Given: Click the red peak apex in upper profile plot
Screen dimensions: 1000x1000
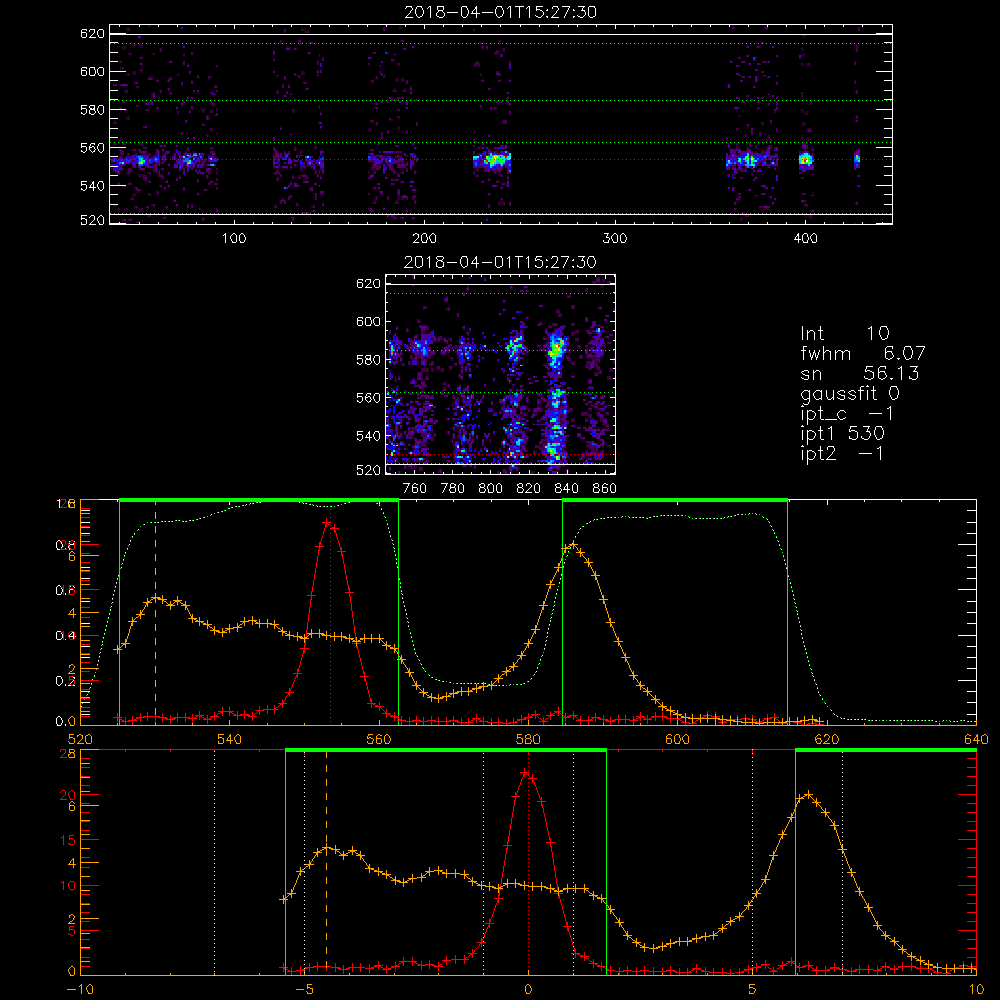Looking at the screenshot, I should point(327,522).
